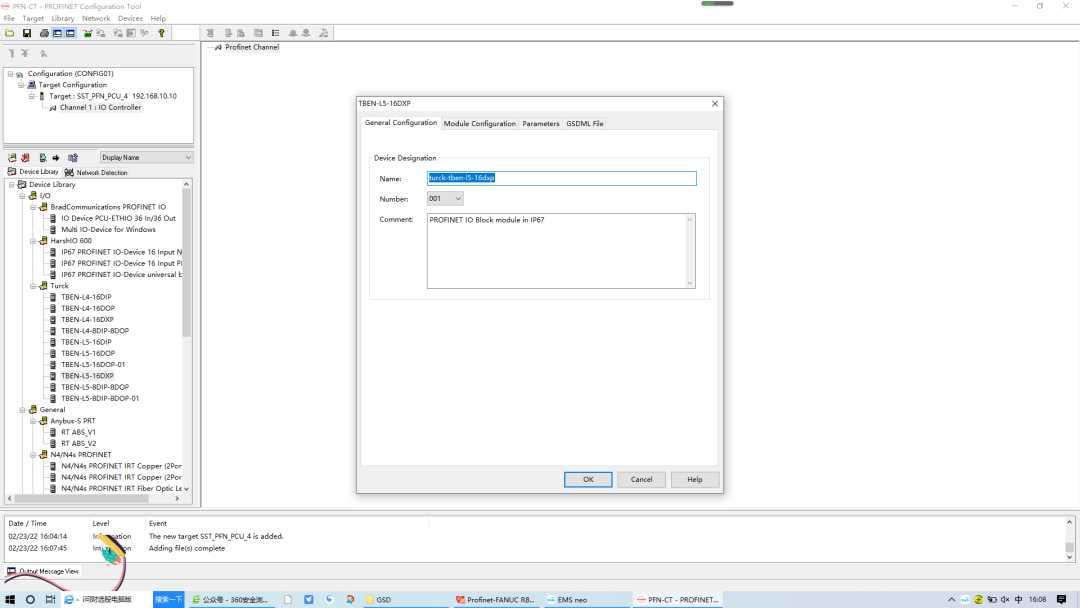Click the item list icon in second toolbar
Screen dimensions: 1080x608
pos(275,32)
